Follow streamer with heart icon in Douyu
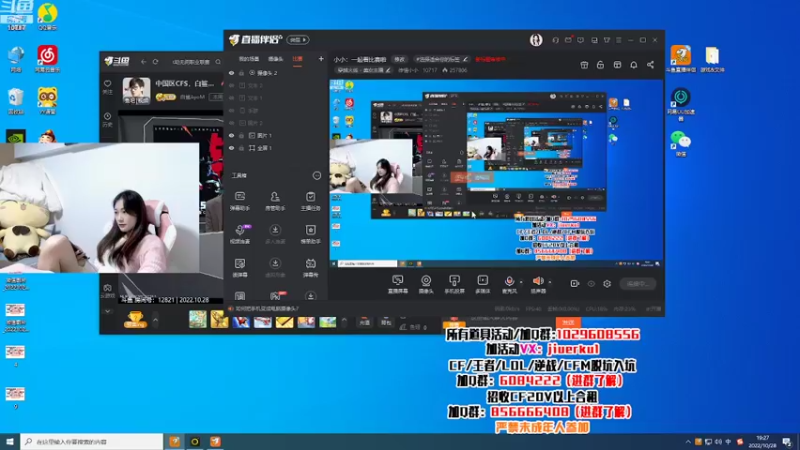The width and height of the screenshot is (800, 450). [x=108, y=87]
